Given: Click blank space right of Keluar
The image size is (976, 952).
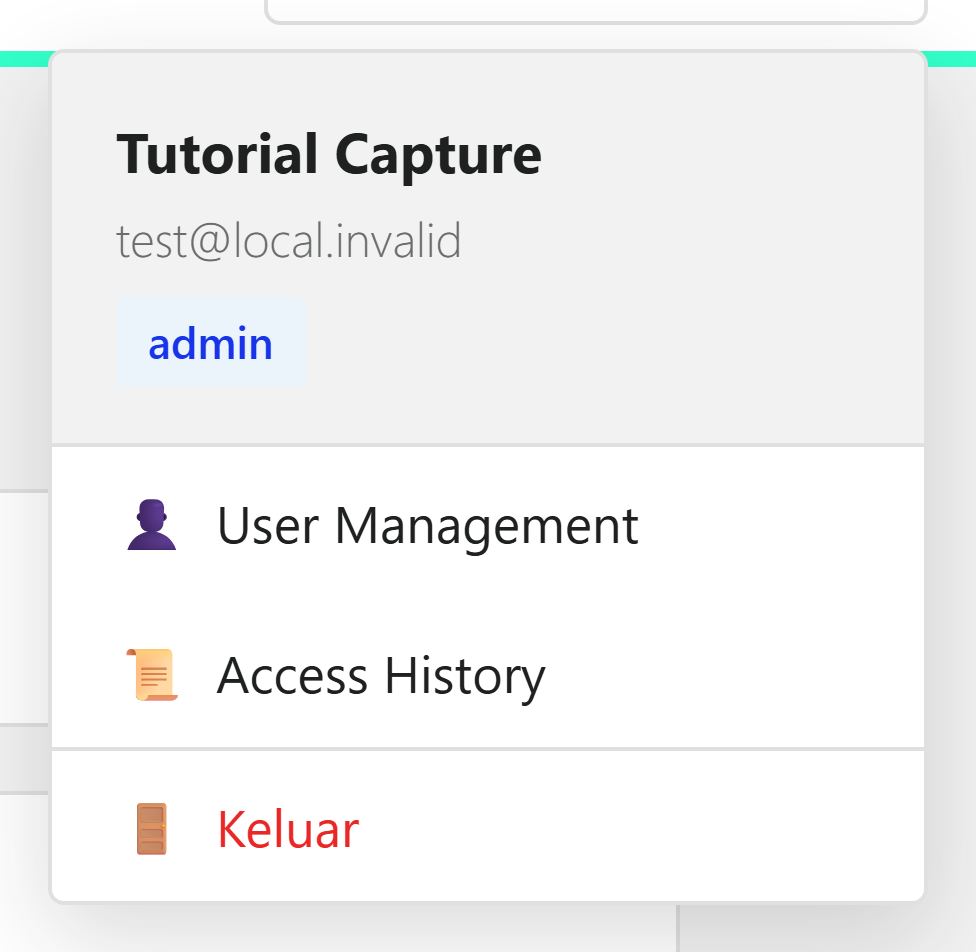Looking at the screenshot, I should (641, 829).
